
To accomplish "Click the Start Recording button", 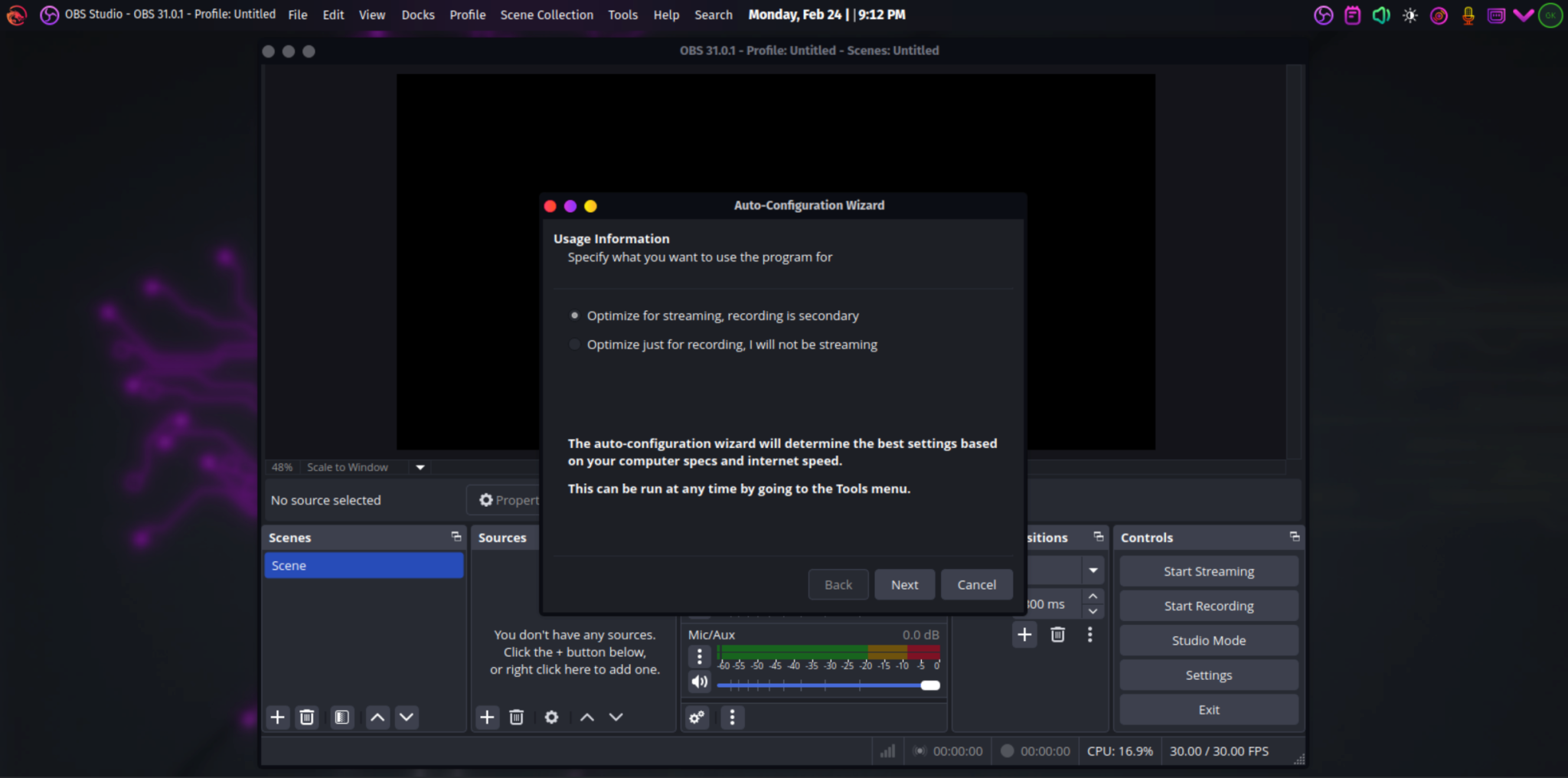I will coord(1207,605).
